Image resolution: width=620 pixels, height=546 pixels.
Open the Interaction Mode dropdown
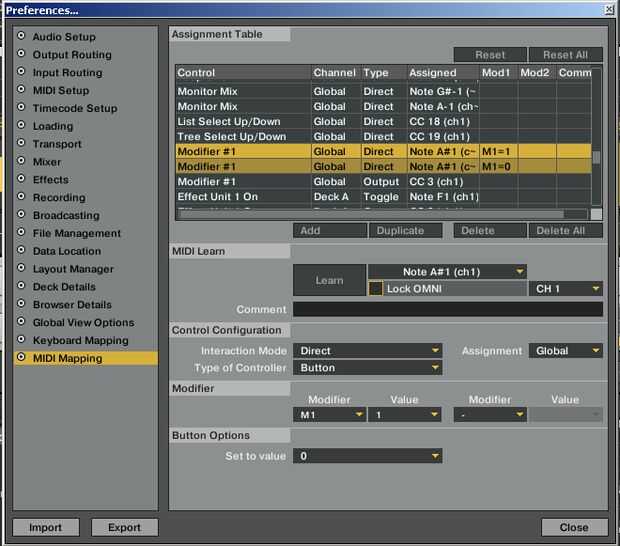(x=367, y=351)
